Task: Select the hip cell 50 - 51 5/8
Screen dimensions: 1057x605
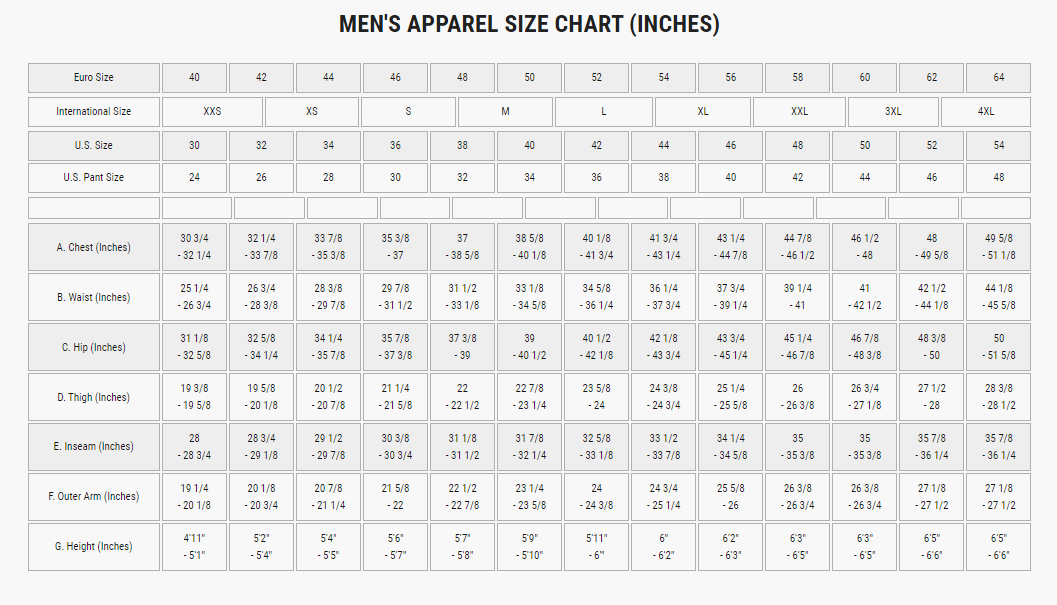Action: (x=998, y=347)
